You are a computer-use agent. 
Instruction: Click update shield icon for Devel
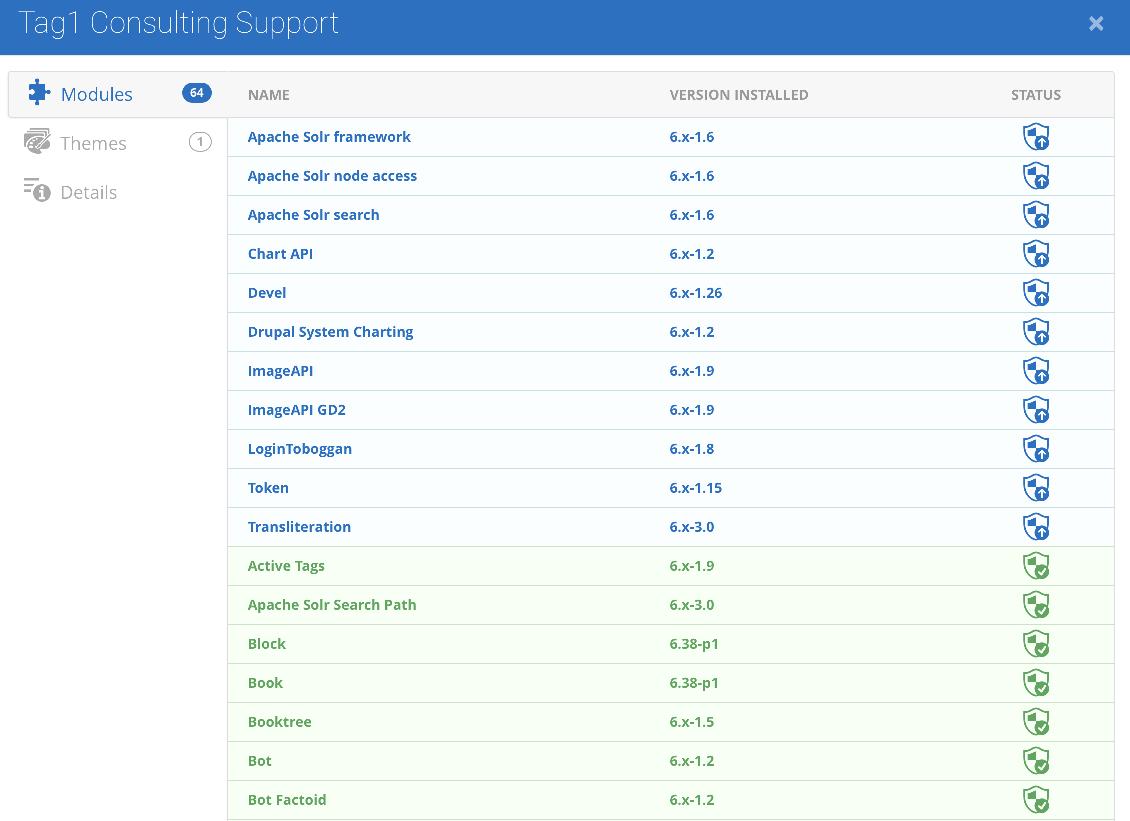click(1036, 293)
